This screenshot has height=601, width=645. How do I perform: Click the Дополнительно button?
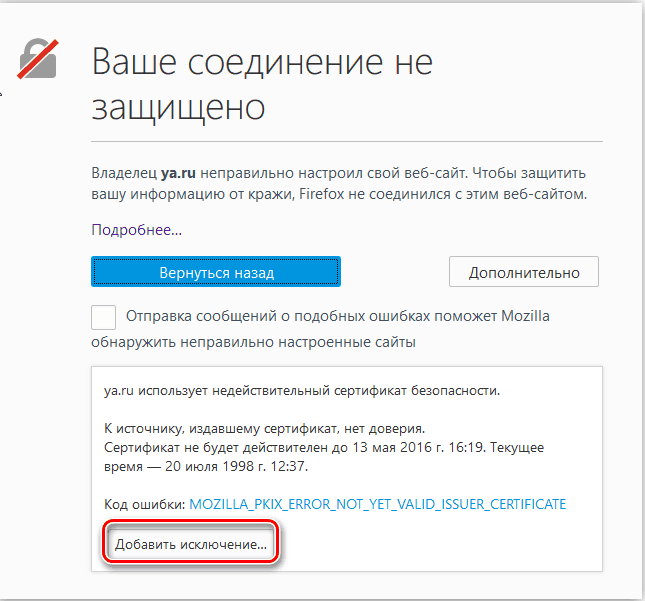(523, 271)
